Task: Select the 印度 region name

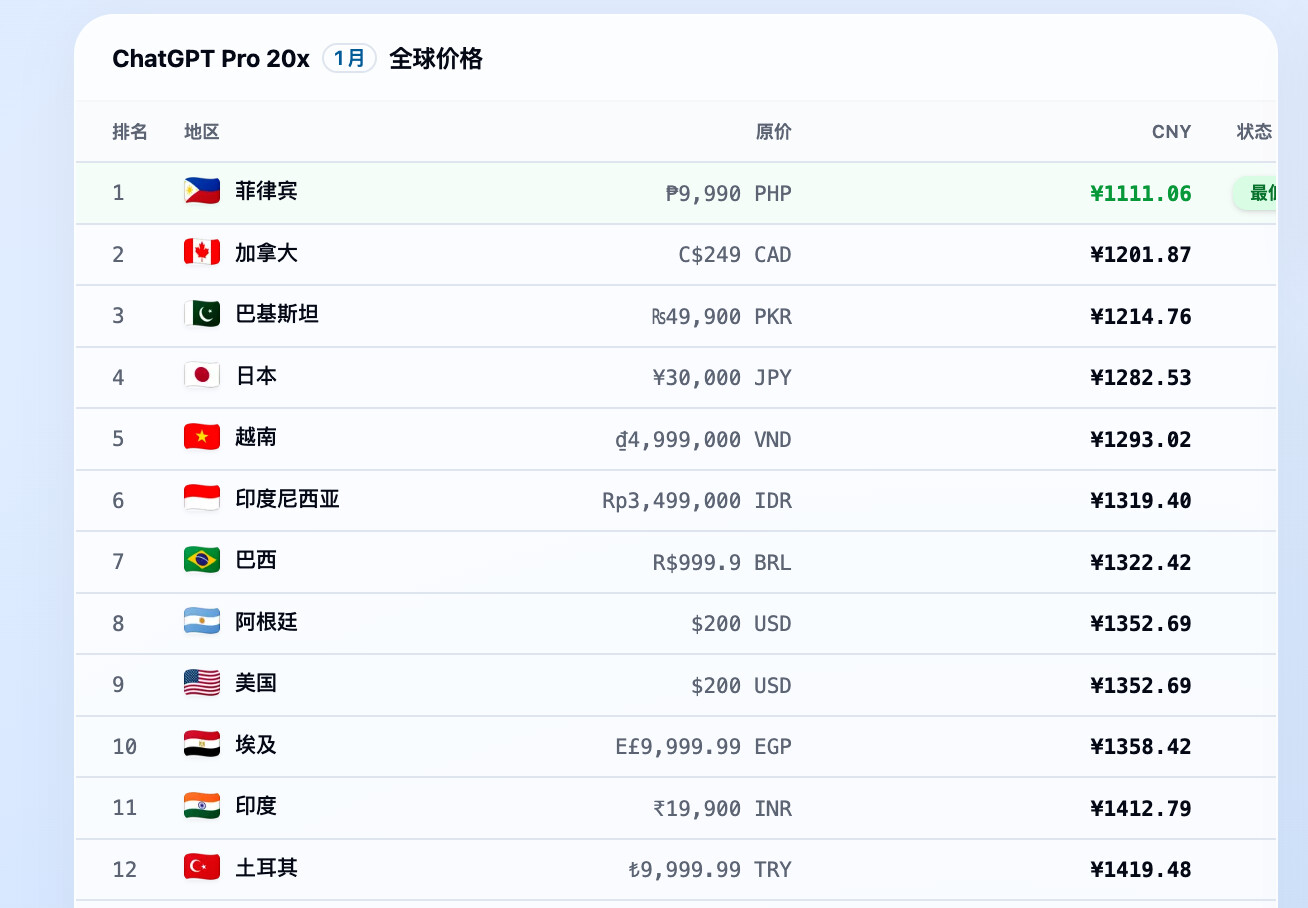Action: pyautogui.click(x=256, y=806)
